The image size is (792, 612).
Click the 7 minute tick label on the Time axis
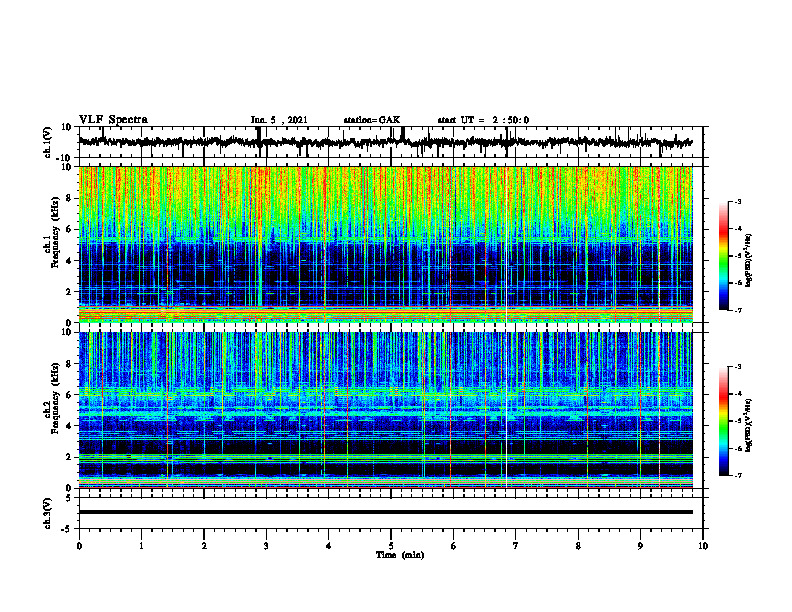pos(516,546)
